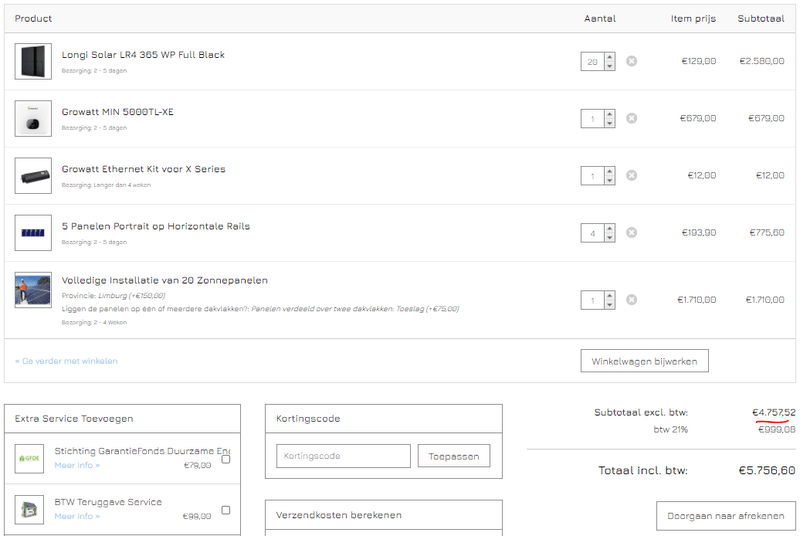The height and width of the screenshot is (536, 800).
Task: Remove Longi Solar LR4 365 WP from cart
Action: [631, 61]
